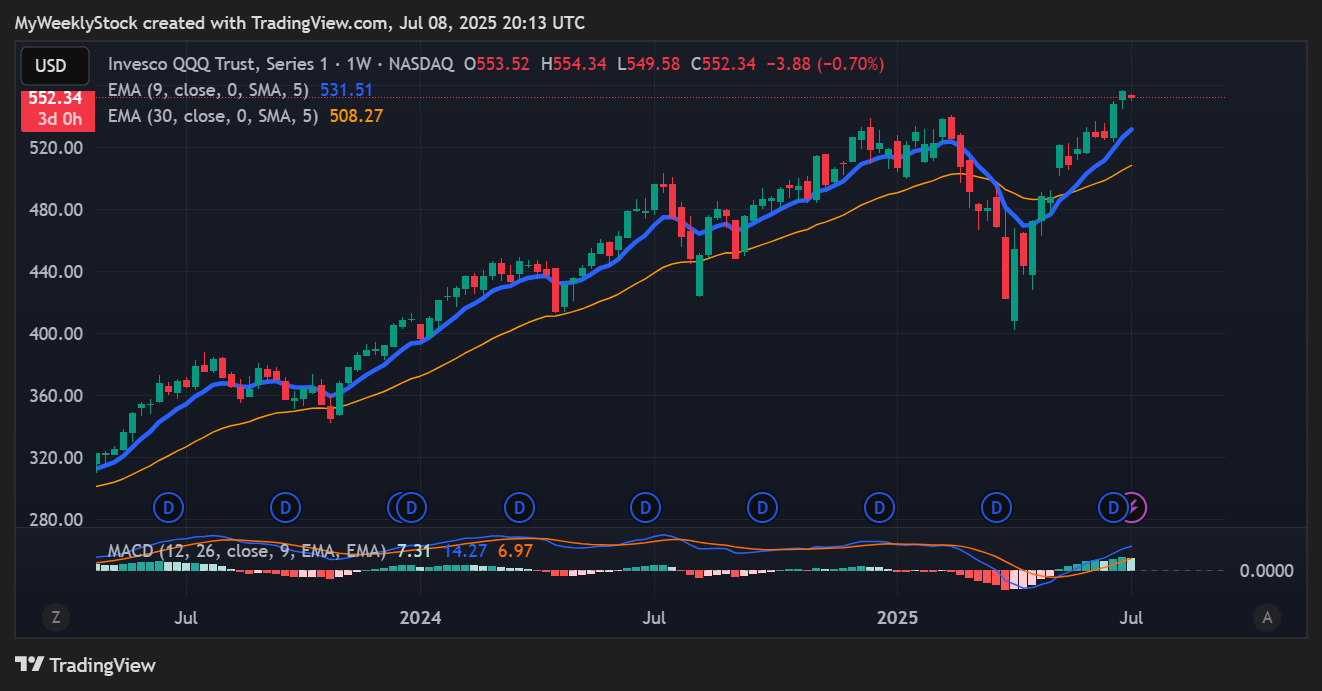Click the 320.00 price axis label

click(58, 457)
